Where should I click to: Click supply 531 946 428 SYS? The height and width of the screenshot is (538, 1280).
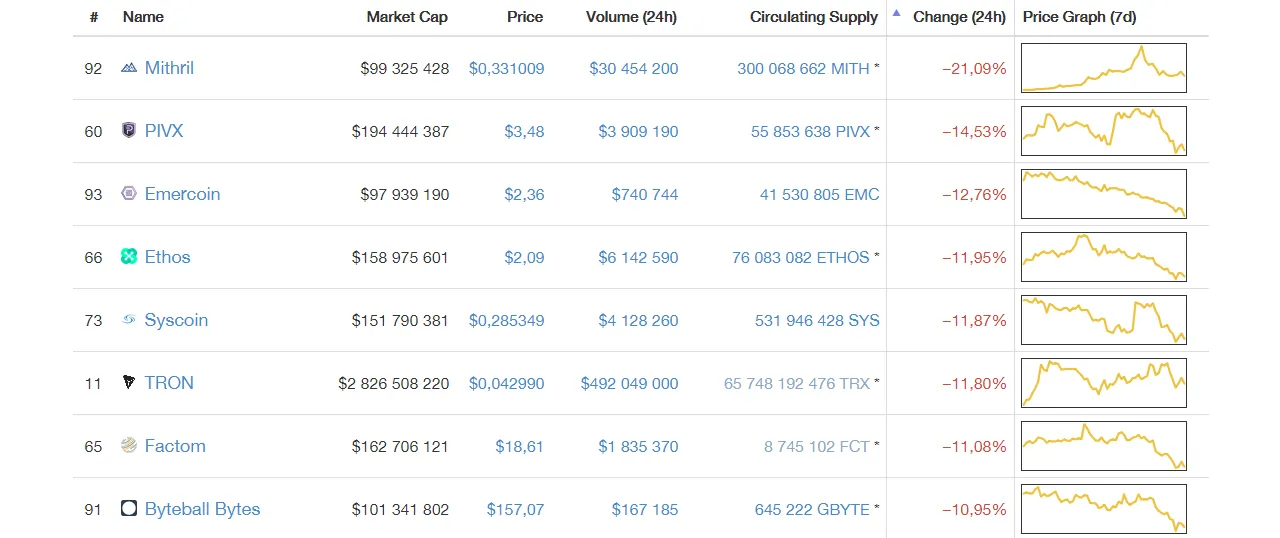tap(817, 321)
